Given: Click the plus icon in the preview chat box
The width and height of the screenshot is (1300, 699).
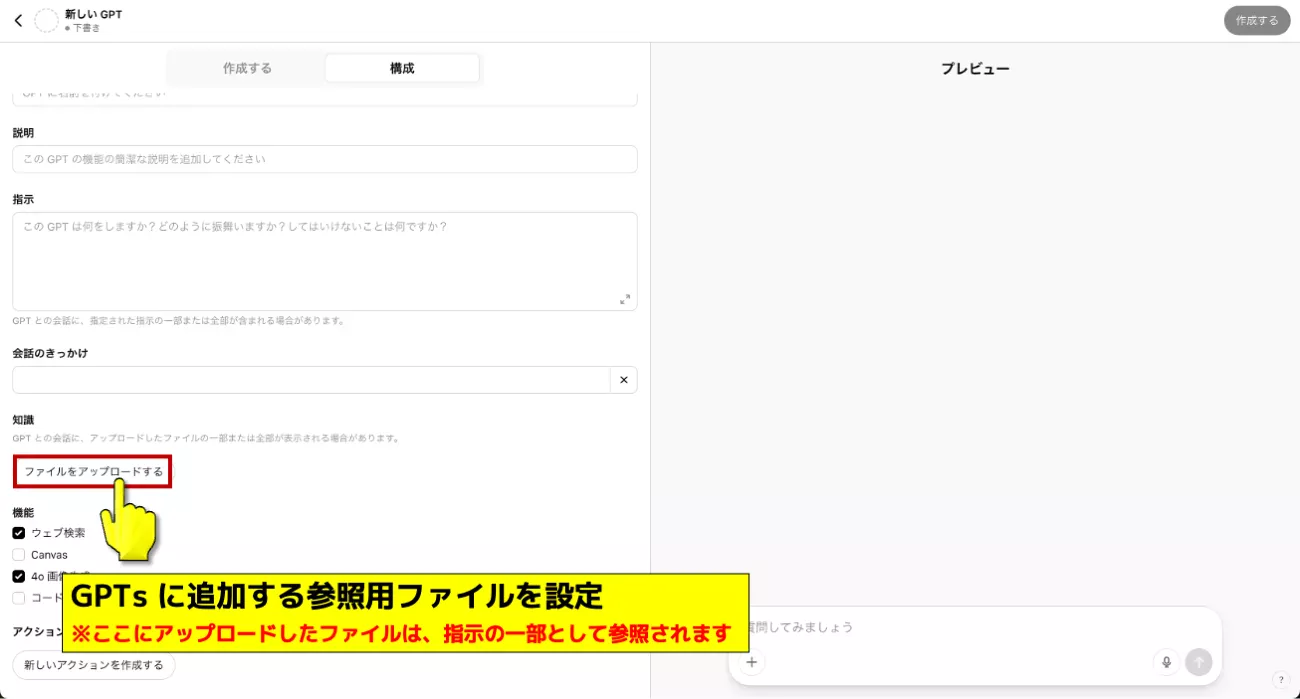Looking at the screenshot, I should point(752,661).
